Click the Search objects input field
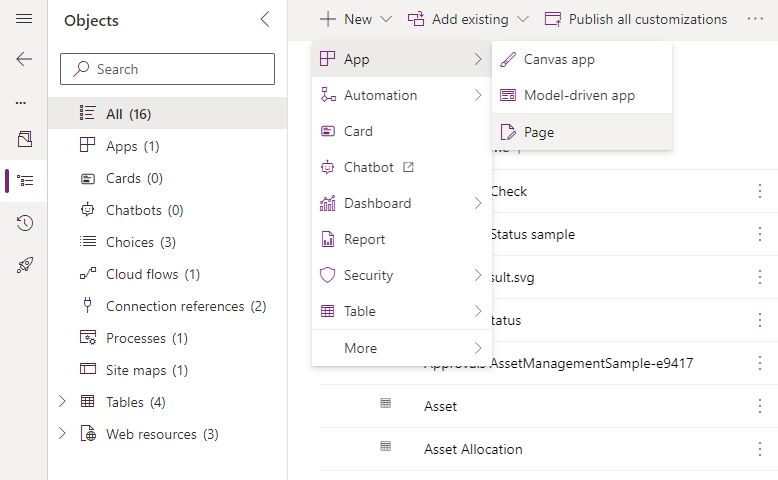This screenshot has height=480, width=778. pyautogui.click(x=168, y=69)
